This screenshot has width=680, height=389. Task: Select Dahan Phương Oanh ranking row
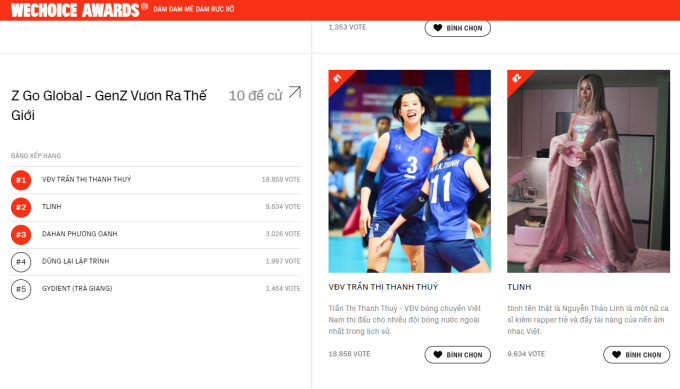point(156,235)
